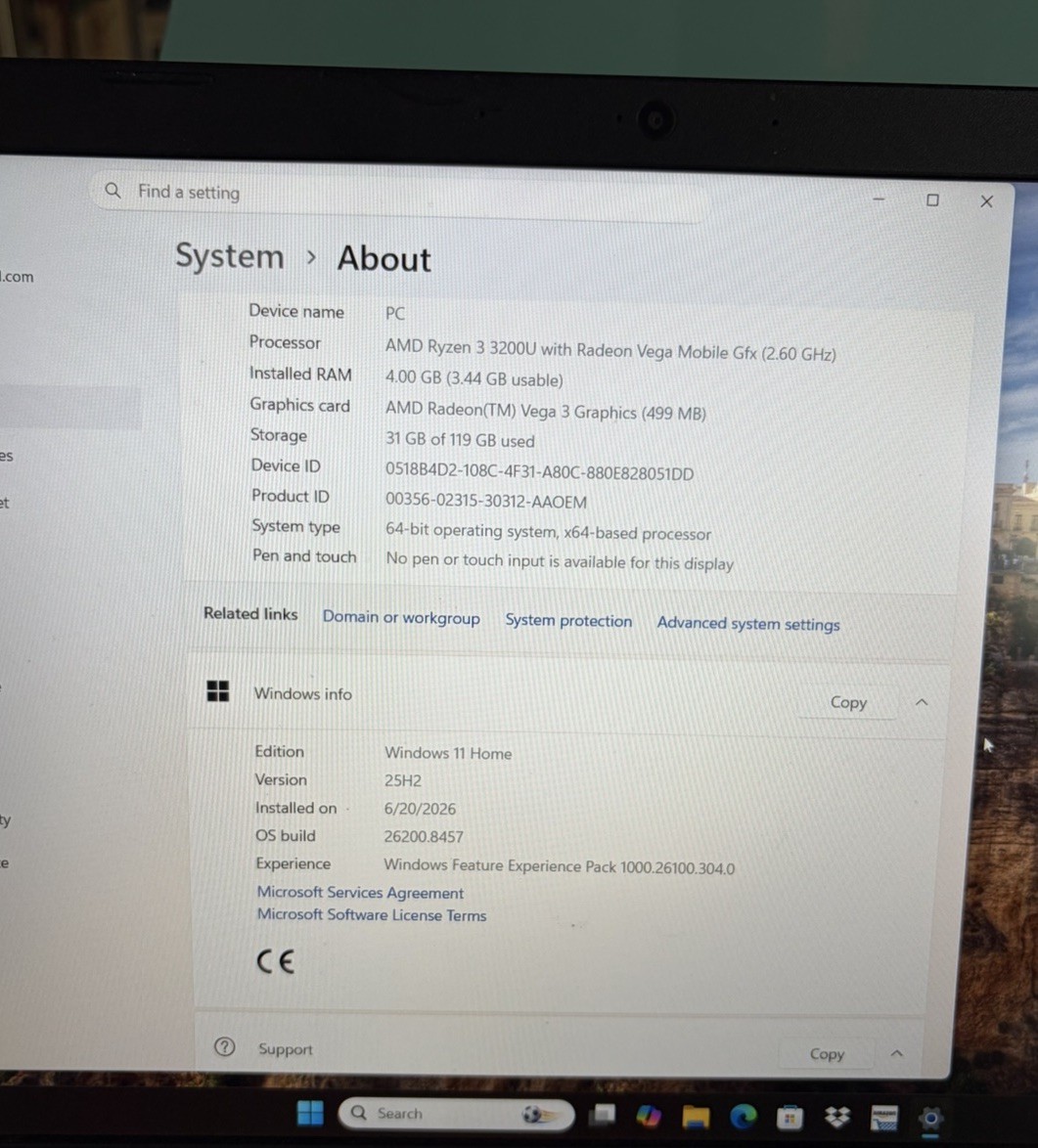Copy the Support section details
The width and height of the screenshot is (1038, 1148).
(x=827, y=1053)
